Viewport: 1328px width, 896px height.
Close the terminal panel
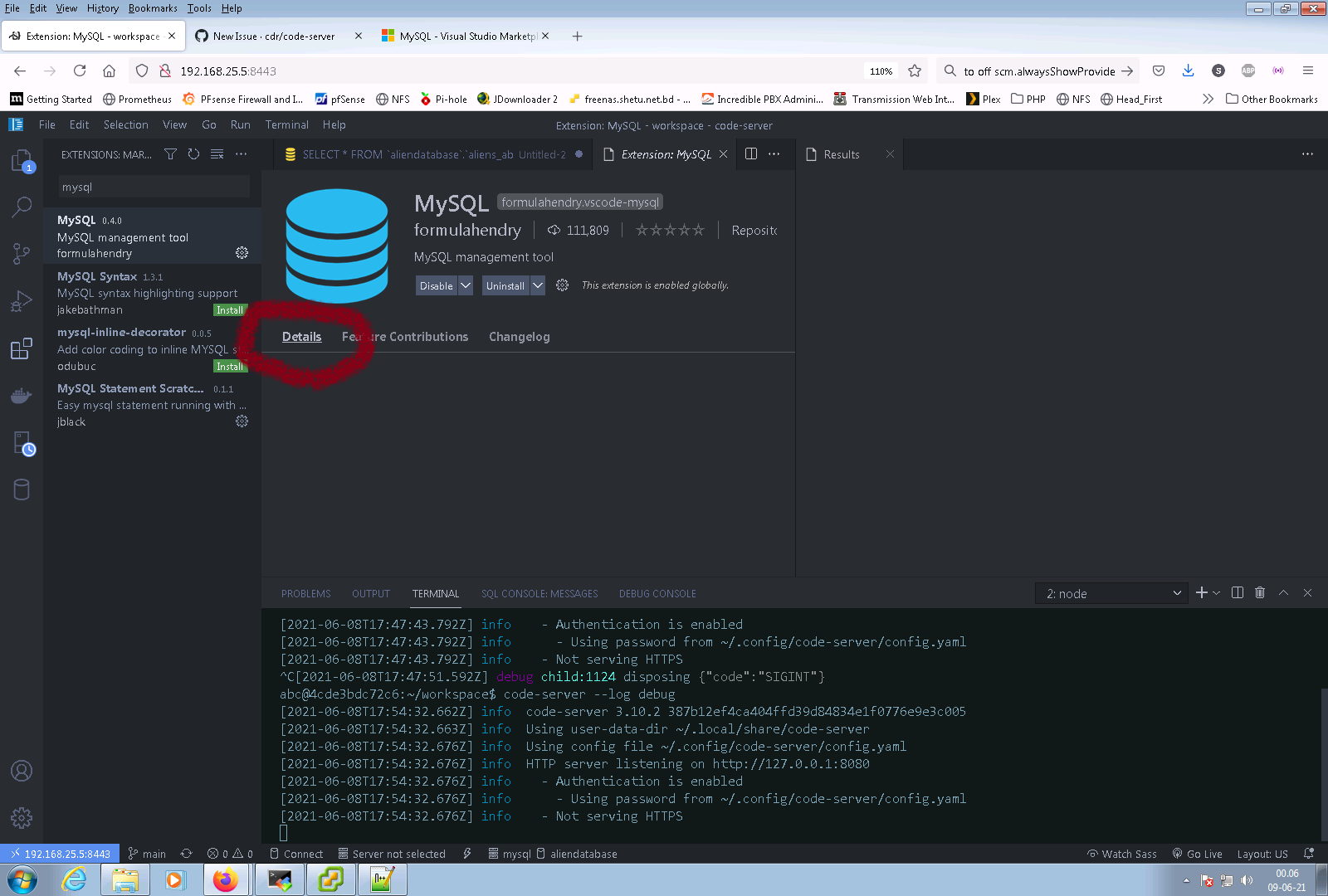(1307, 592)
